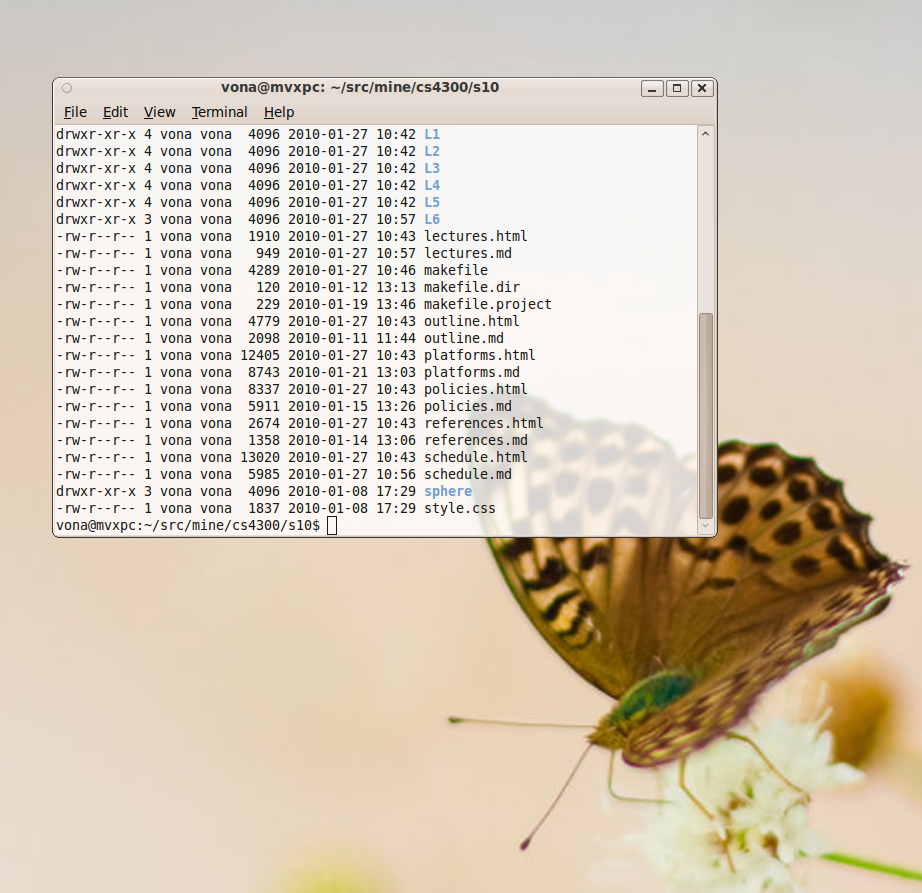Click the scrollbar down arrow
The image size is (922, 893).
pos(706,525)
